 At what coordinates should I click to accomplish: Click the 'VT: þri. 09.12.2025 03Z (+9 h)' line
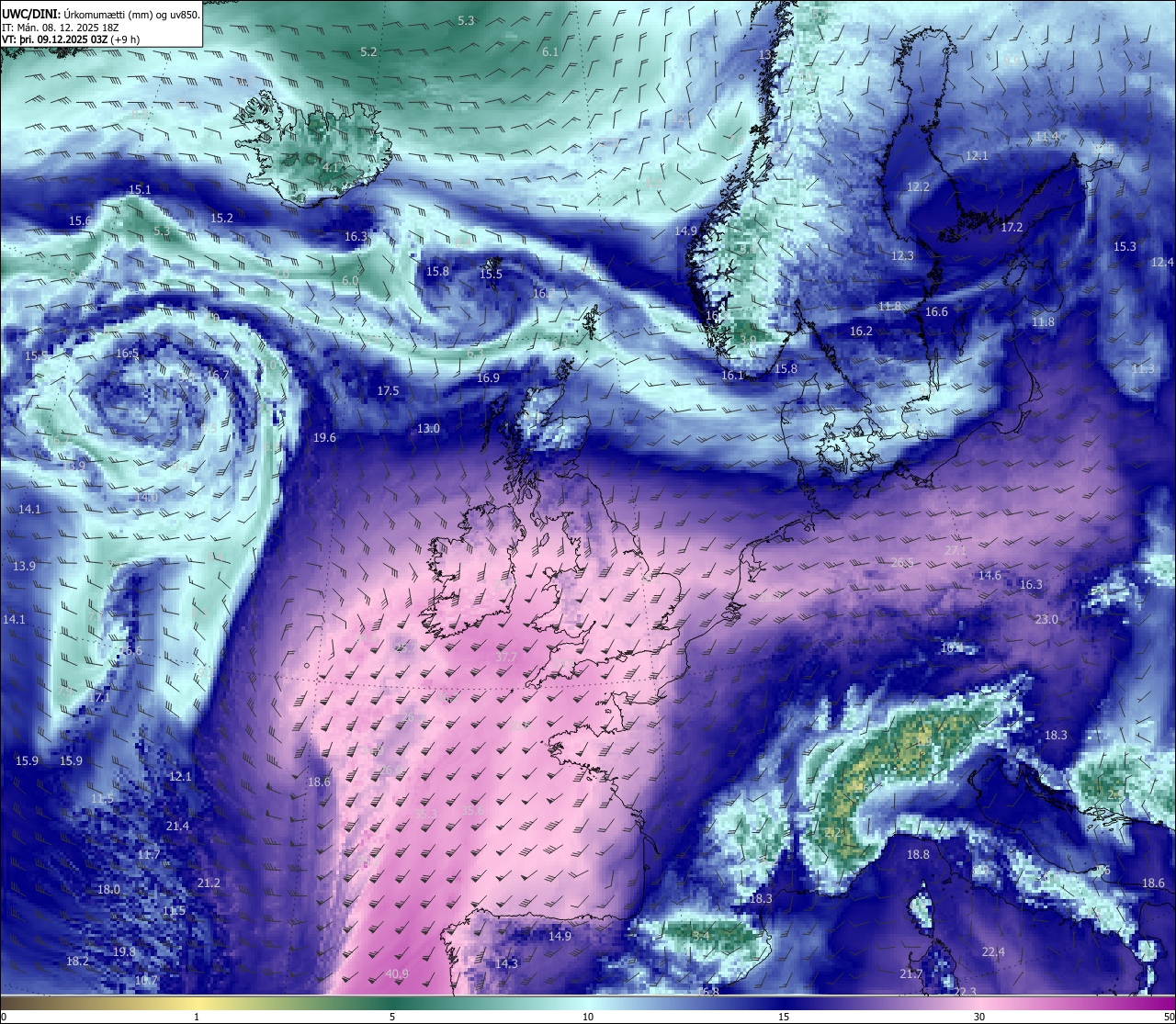[x=71, y=39]
